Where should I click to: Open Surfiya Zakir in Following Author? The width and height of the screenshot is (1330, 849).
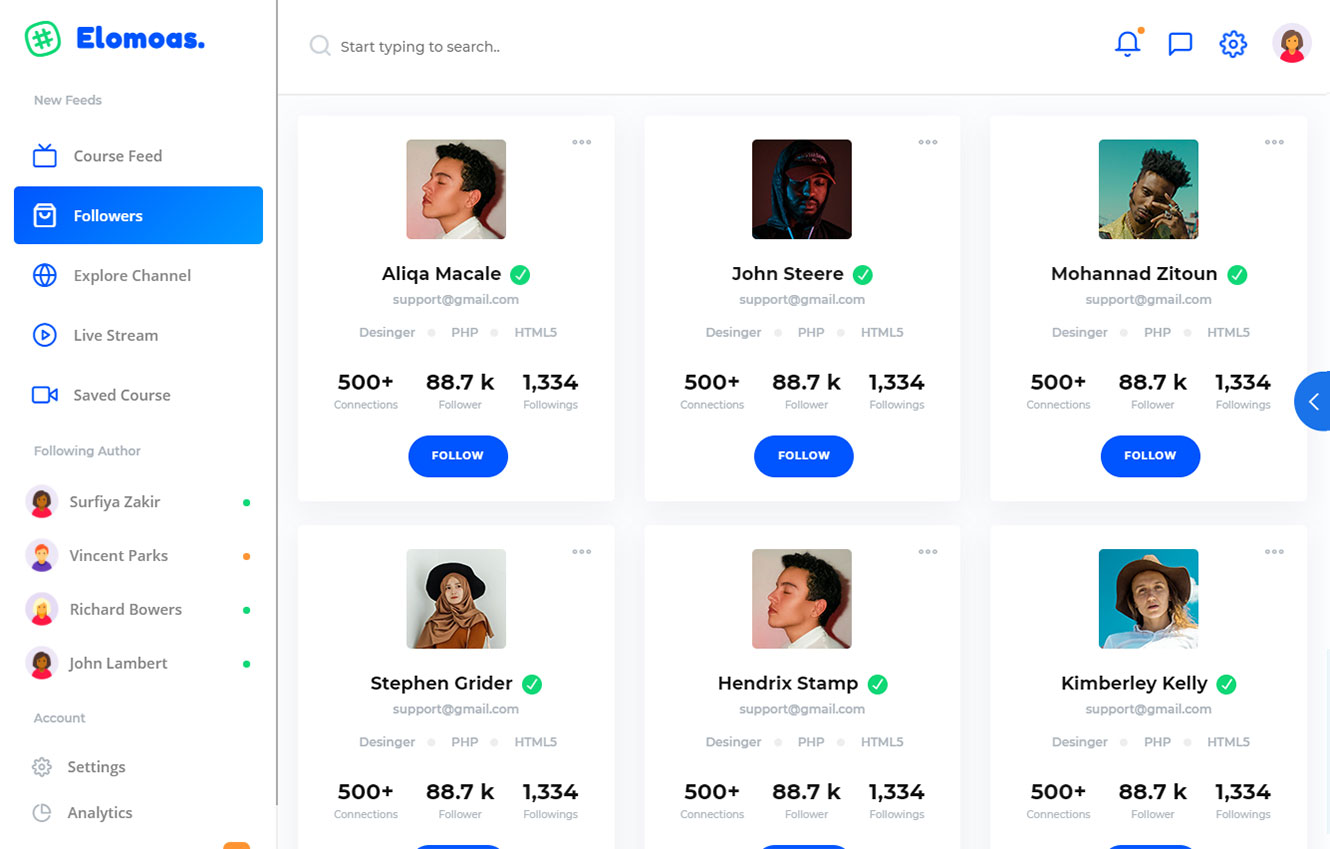(114, 502)
